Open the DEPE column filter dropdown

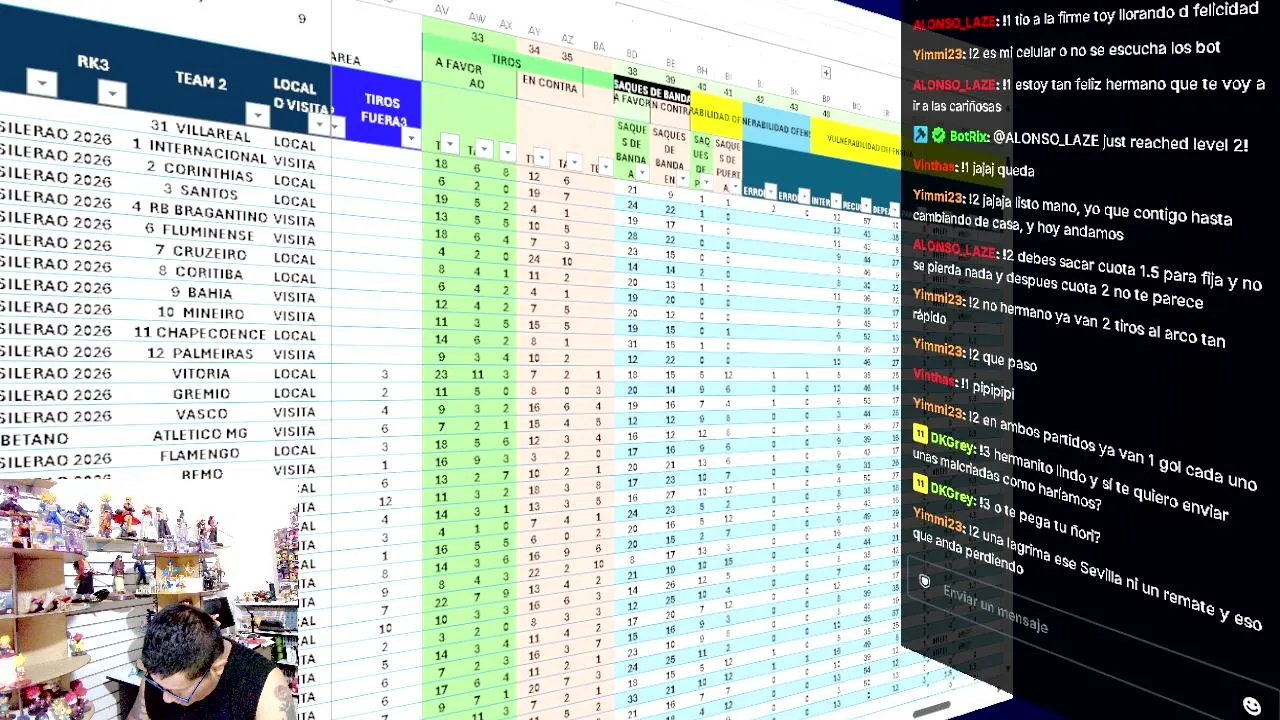[x=895, y=210]
